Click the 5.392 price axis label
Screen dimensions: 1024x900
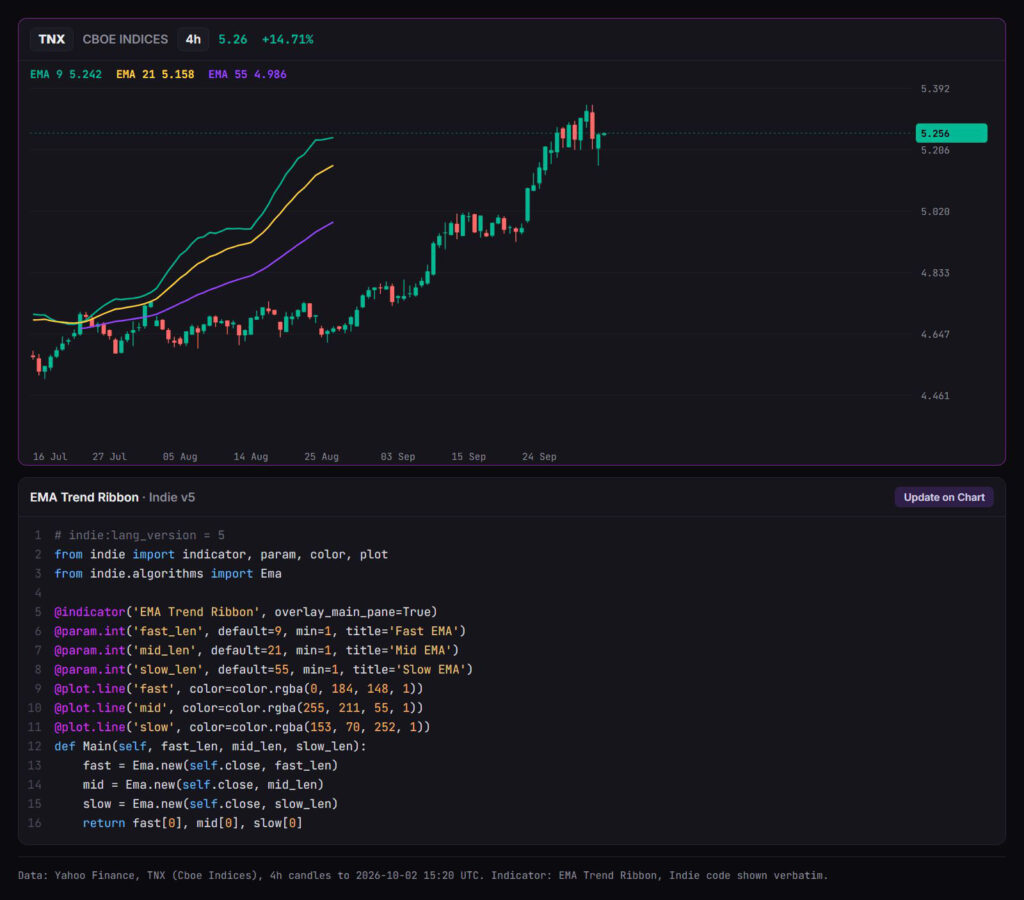coord(935,89)
